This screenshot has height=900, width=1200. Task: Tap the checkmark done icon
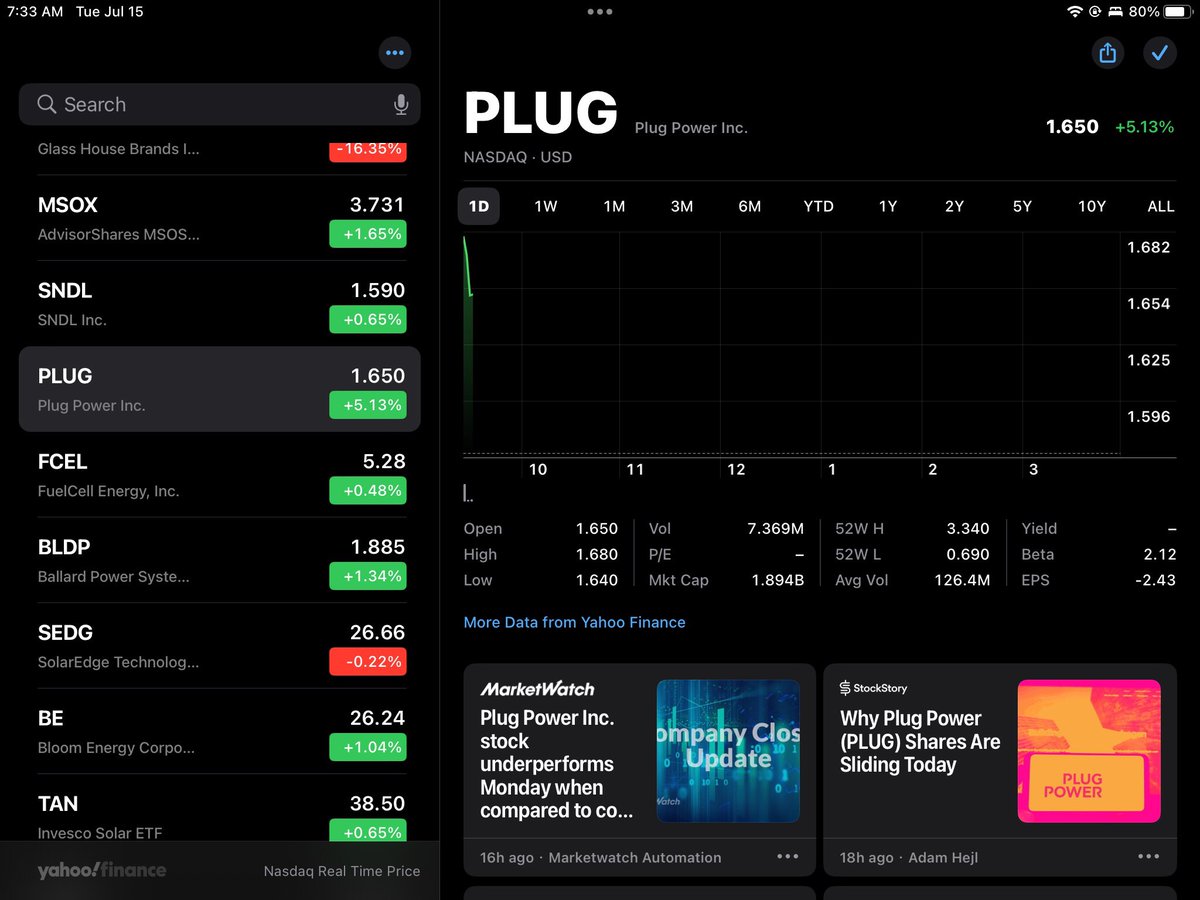click(x=1160, y=53)
